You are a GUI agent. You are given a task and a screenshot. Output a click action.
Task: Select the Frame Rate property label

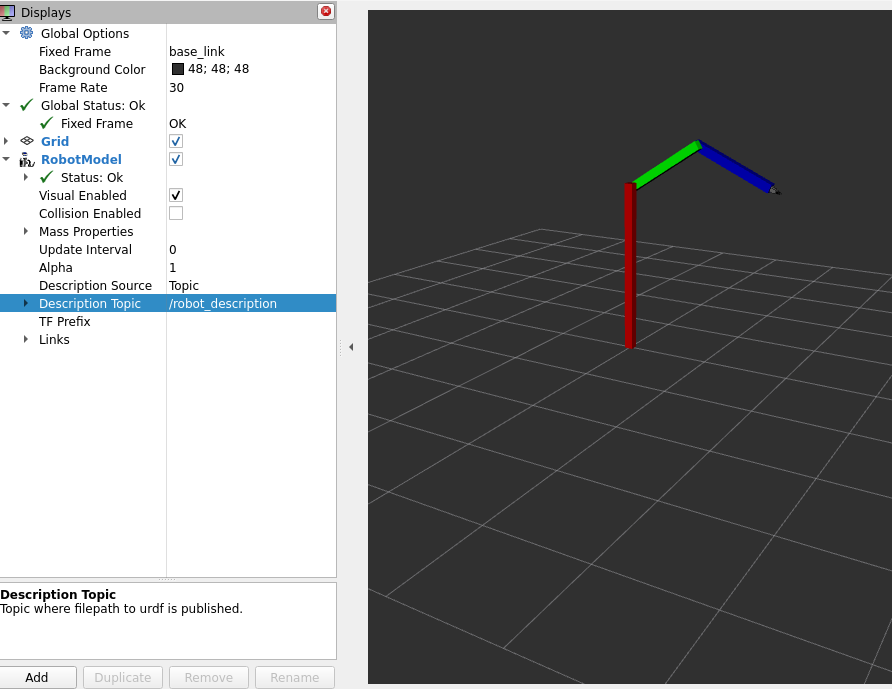73,88
